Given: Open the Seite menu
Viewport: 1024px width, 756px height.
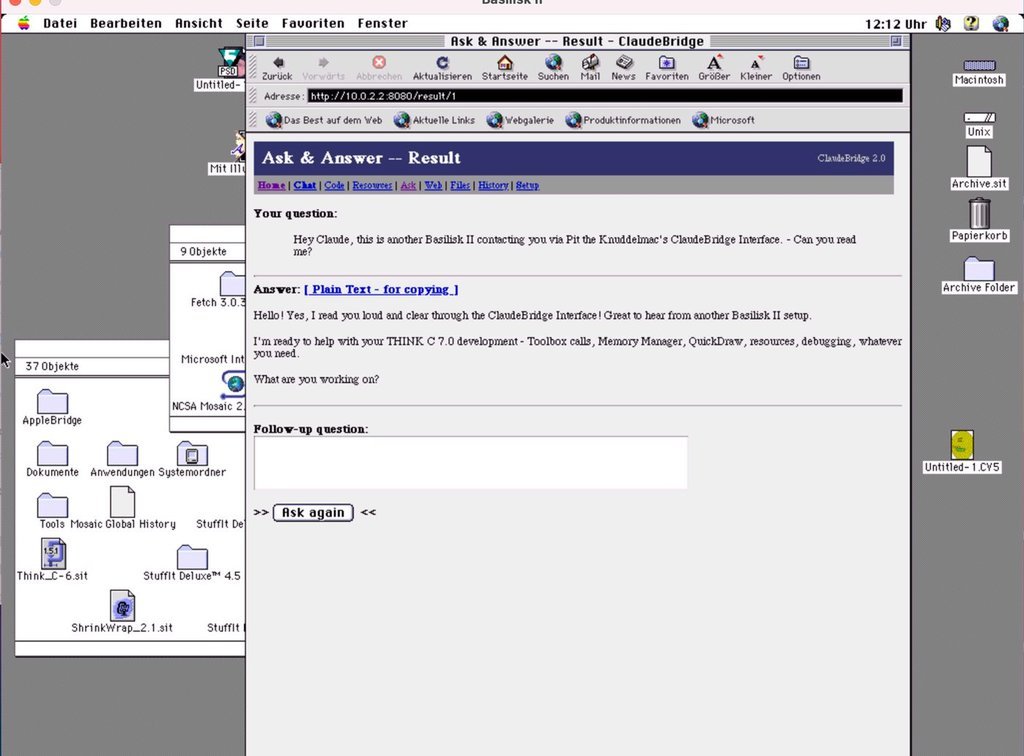Looking at the screenshot, I should [252, 24].
